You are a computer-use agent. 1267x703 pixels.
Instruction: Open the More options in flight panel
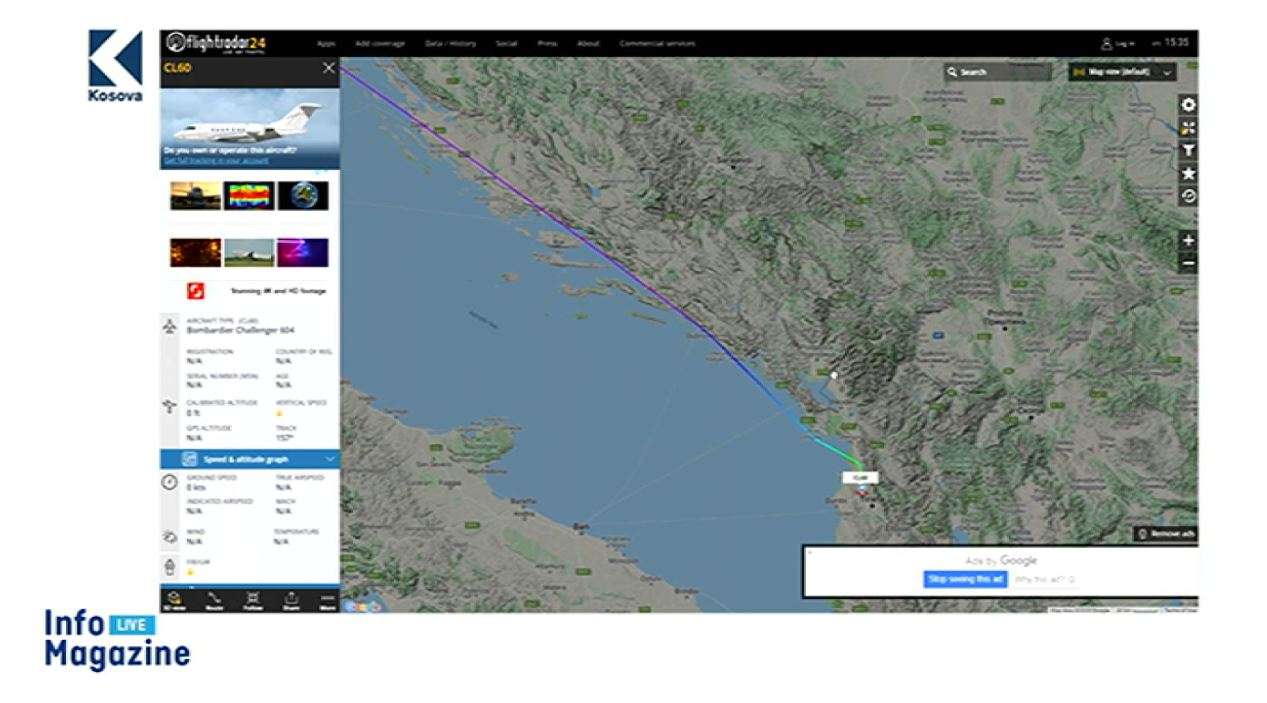click(x=326, y=600)
